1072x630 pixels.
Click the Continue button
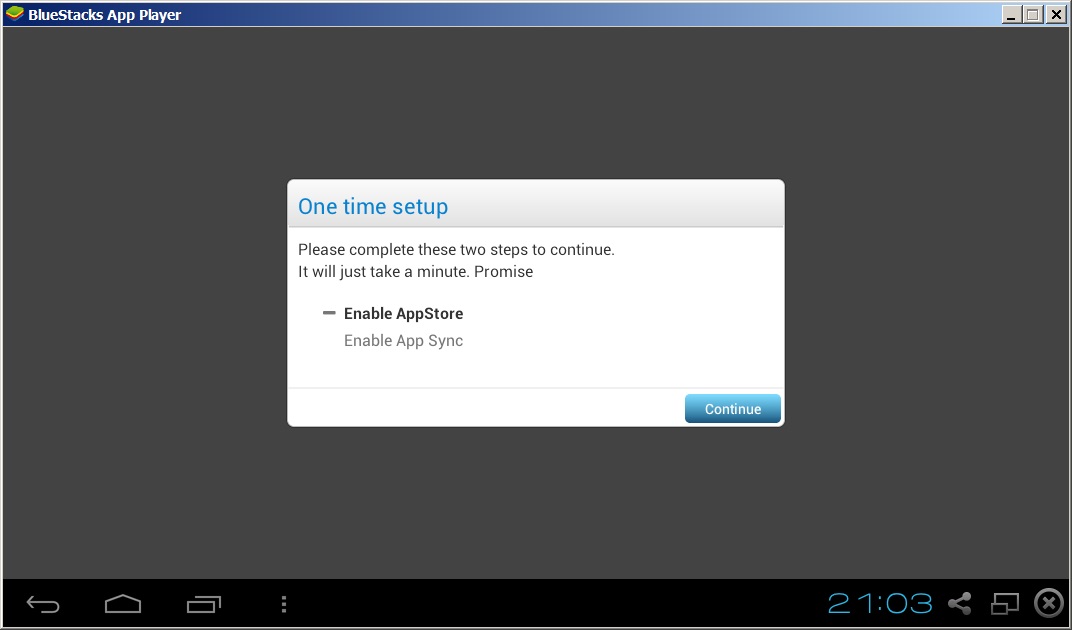(732, 408)
